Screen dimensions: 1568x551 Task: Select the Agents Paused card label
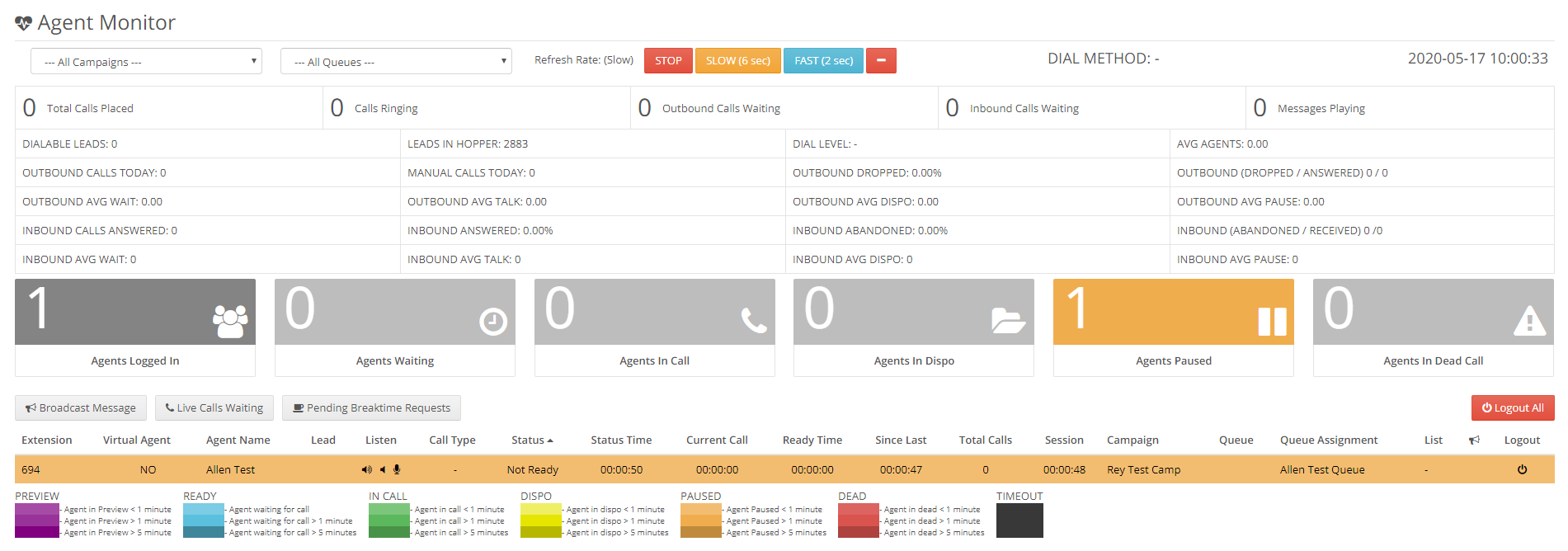point(1174,360)
